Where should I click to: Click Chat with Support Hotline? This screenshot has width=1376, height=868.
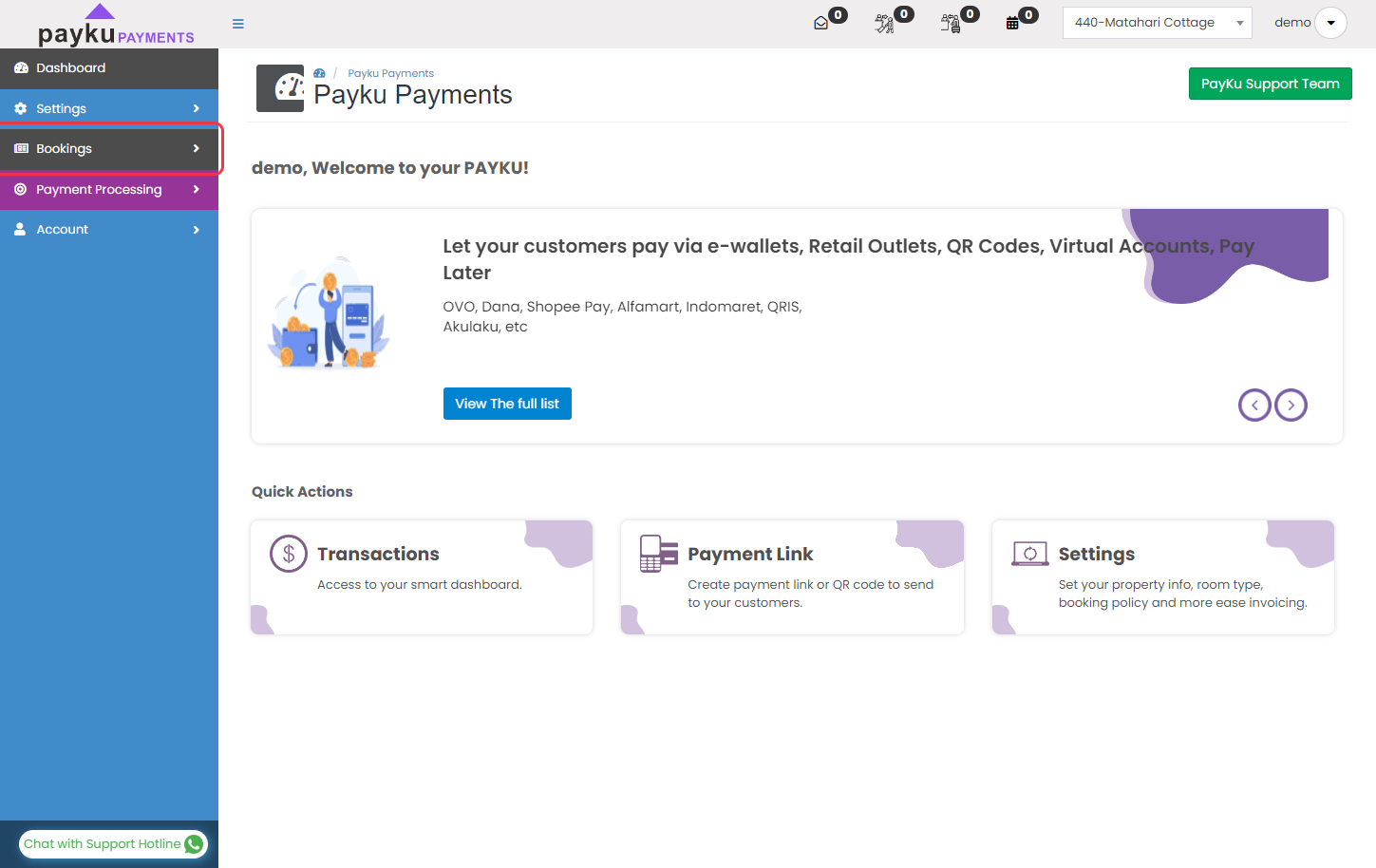click(x=112, y=843)
